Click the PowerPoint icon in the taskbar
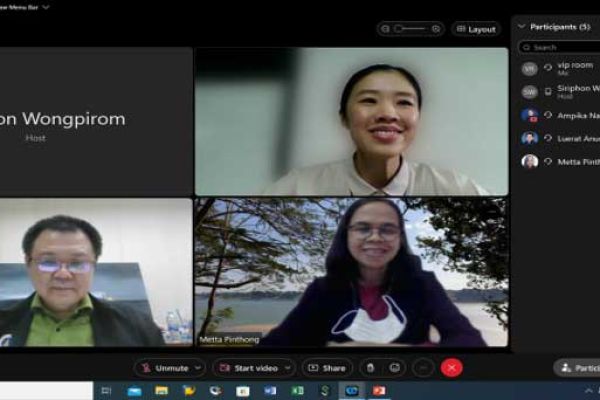 click(379, 391)
